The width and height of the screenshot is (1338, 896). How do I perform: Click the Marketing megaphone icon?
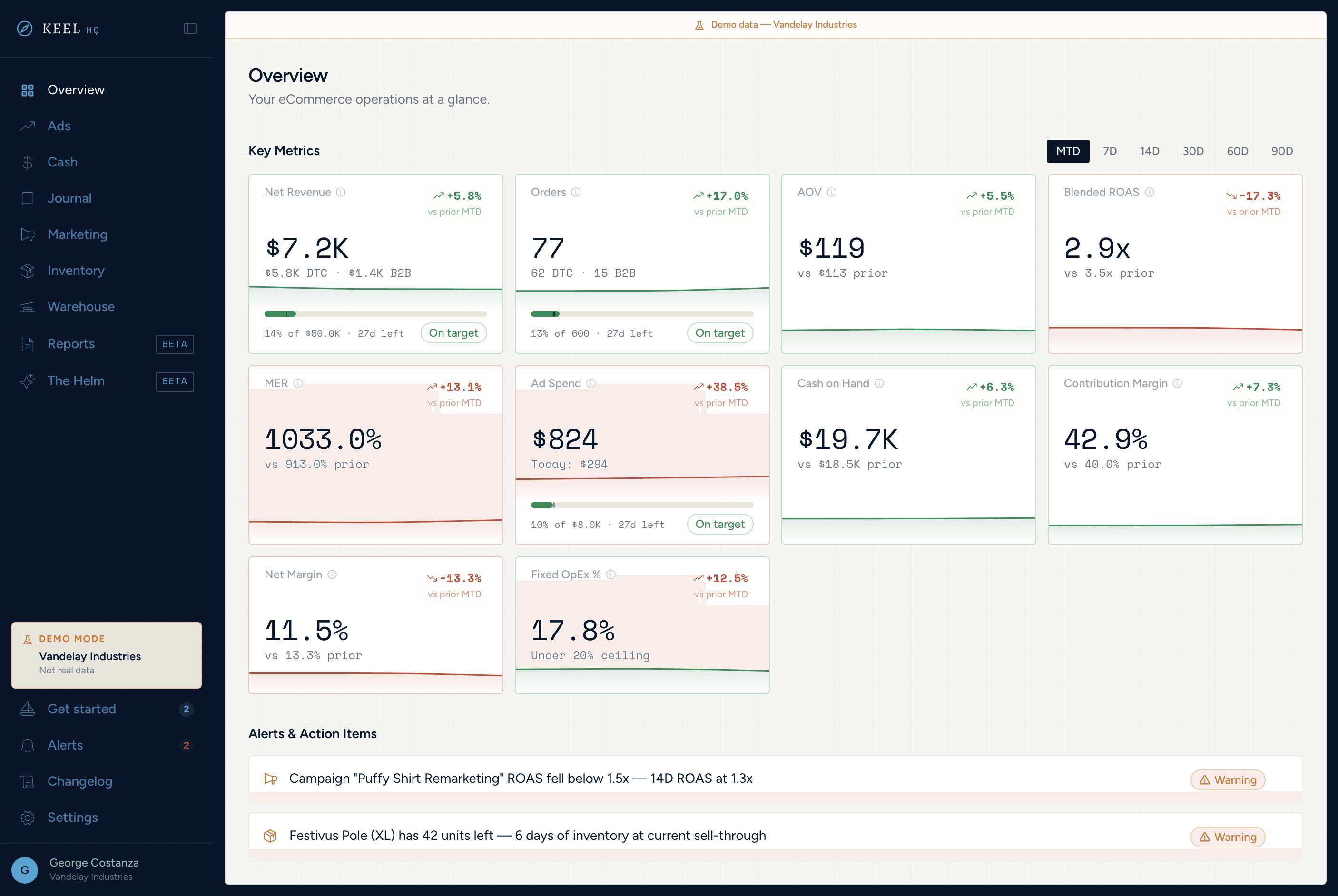coord(28,234)
